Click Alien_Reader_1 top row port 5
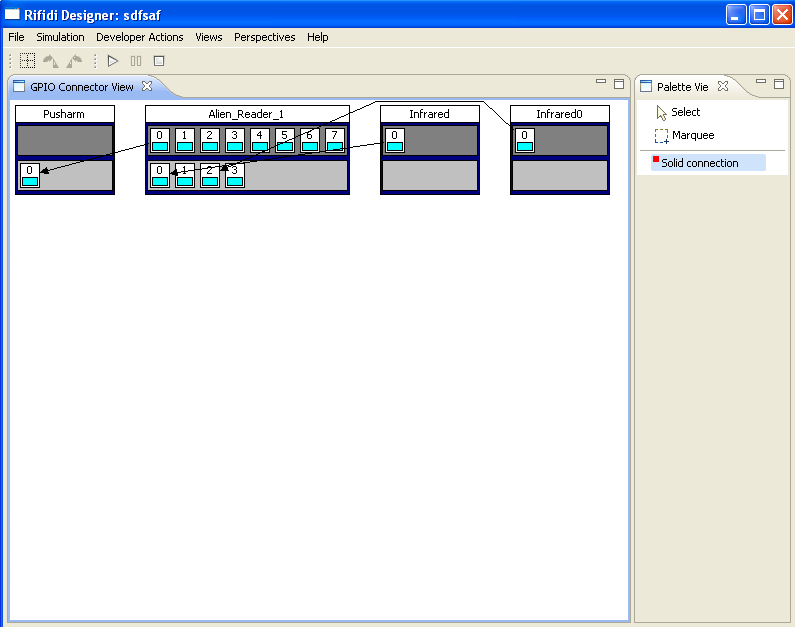The width and height of the screenshot is (795, 627). pos(284,140)
